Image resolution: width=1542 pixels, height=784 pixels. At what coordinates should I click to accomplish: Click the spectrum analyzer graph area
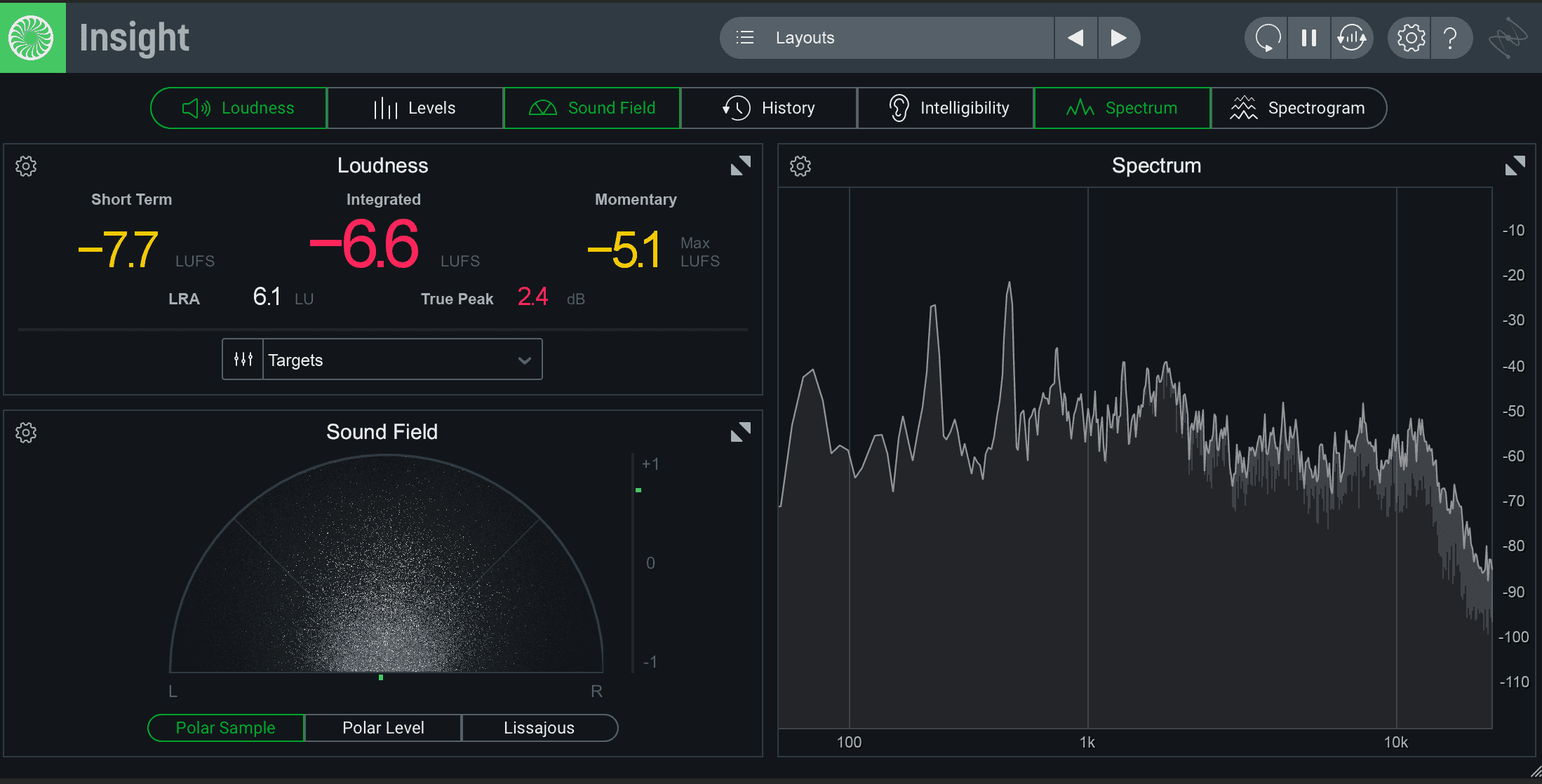(x=1135, y=457)
